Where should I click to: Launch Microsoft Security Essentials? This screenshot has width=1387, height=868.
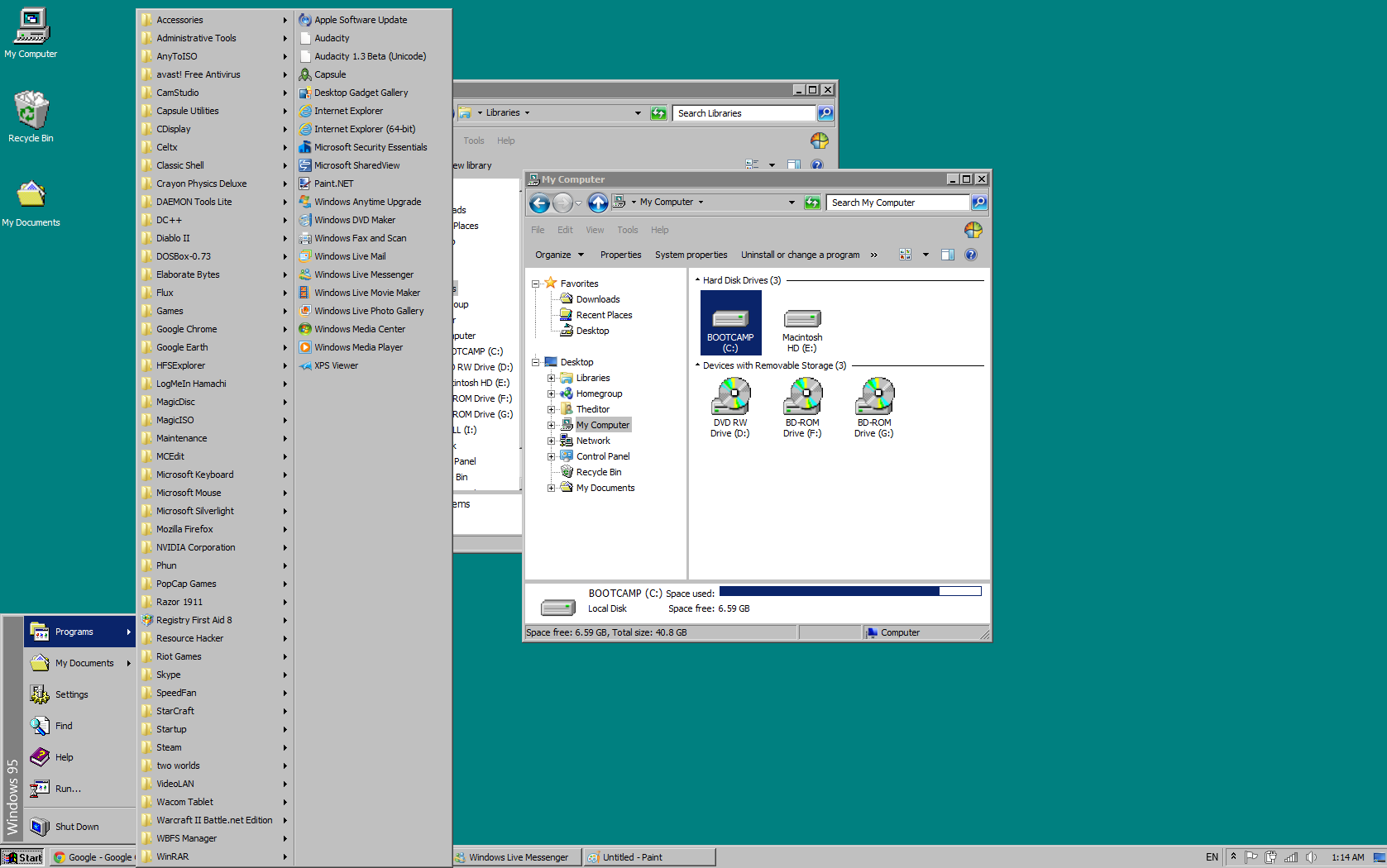point(372,147)
